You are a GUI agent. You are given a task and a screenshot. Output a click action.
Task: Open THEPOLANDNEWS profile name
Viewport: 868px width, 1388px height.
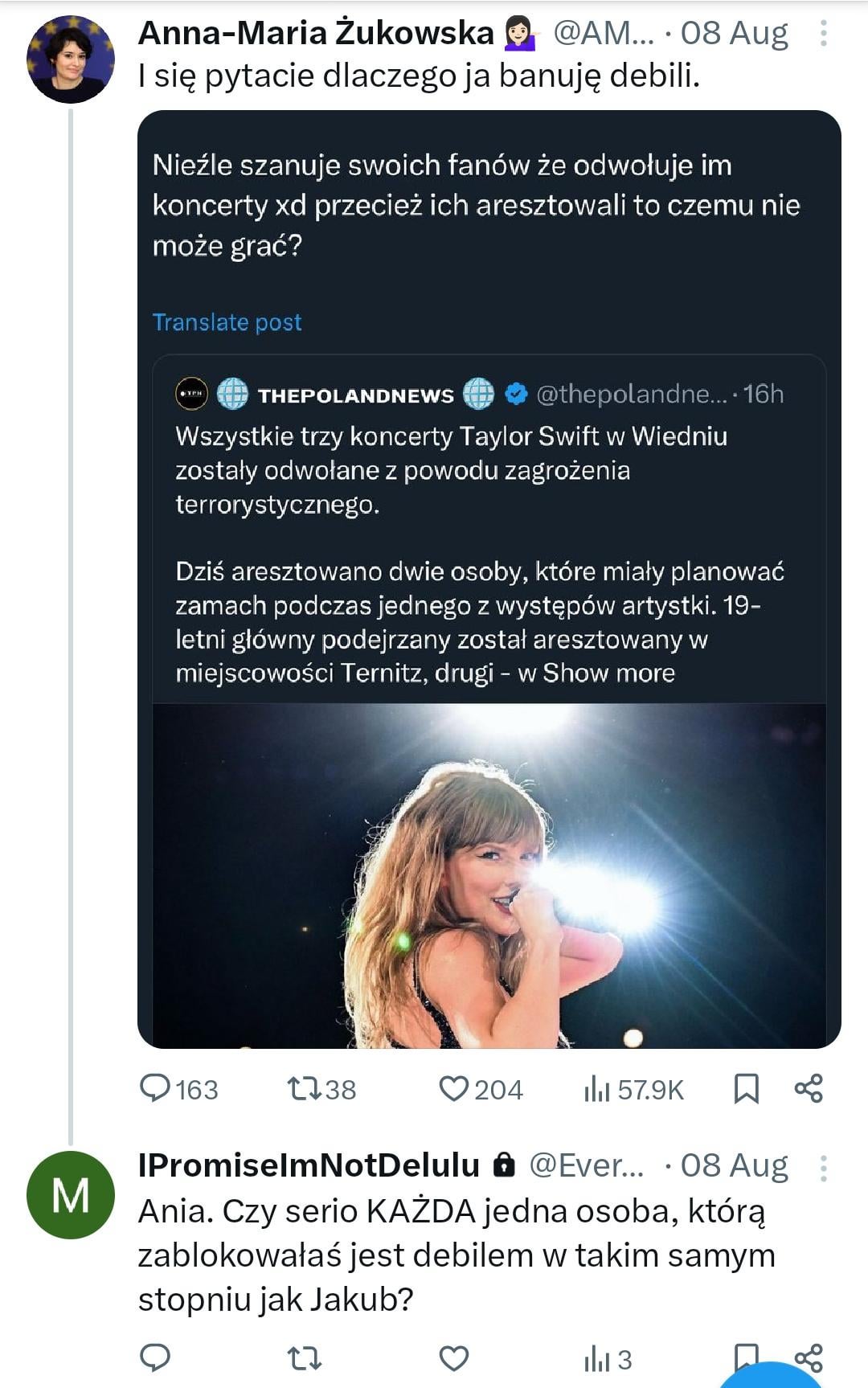tap(356, 395)
